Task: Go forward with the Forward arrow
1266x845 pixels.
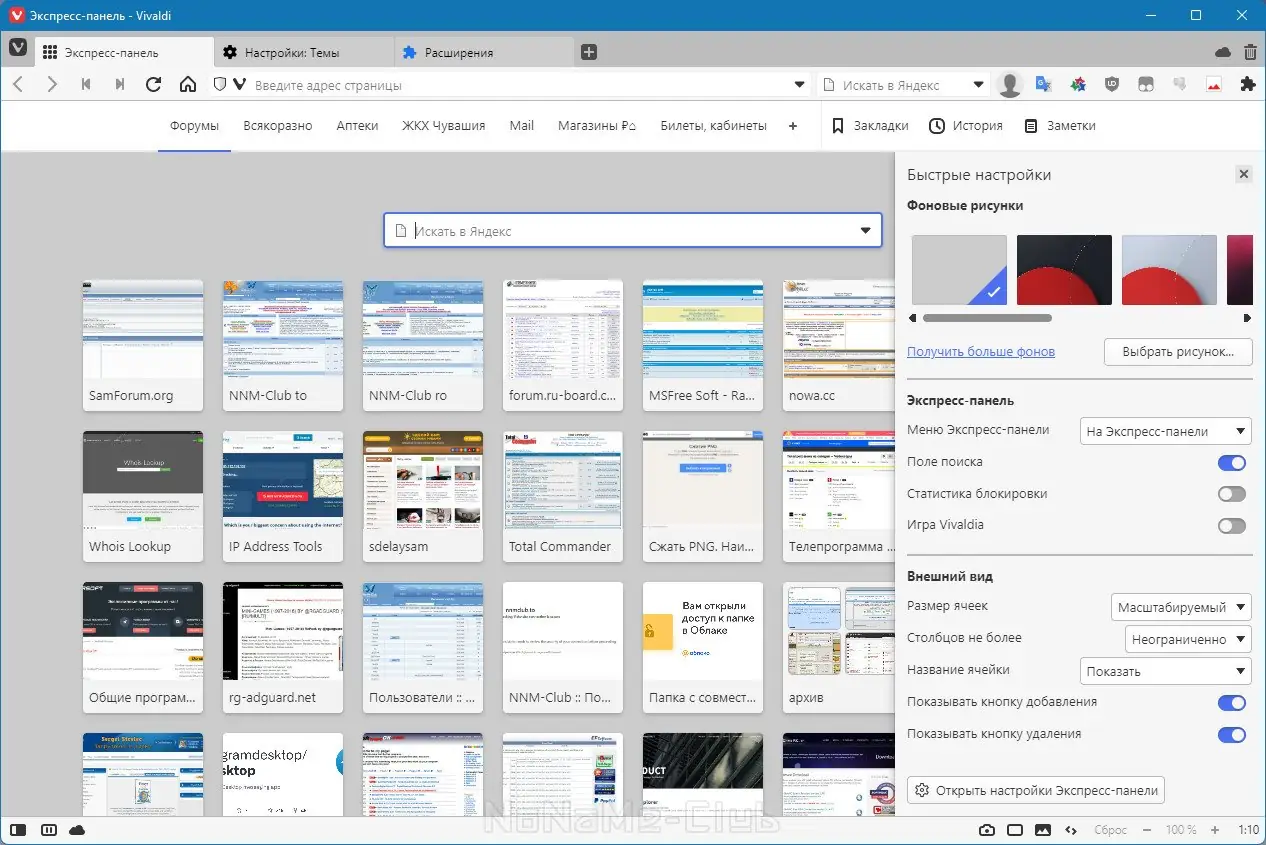Action: click(52, 85)
